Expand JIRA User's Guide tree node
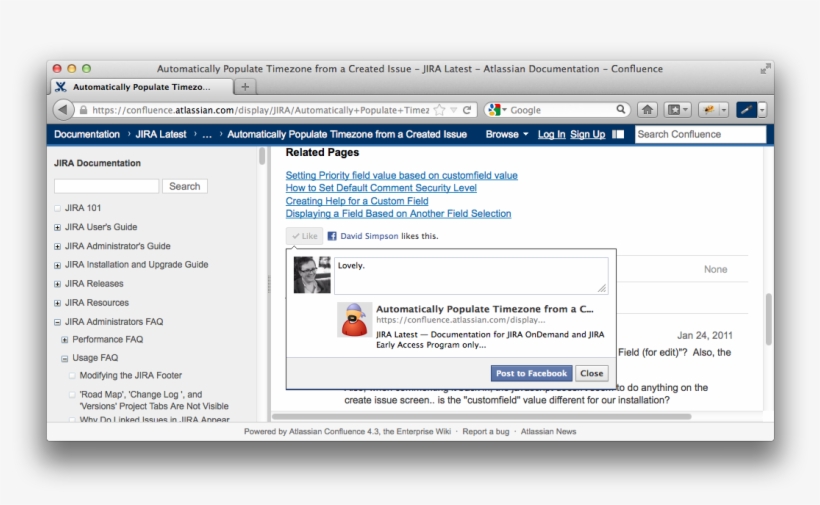820x505 pixels. tap(58, 227)
